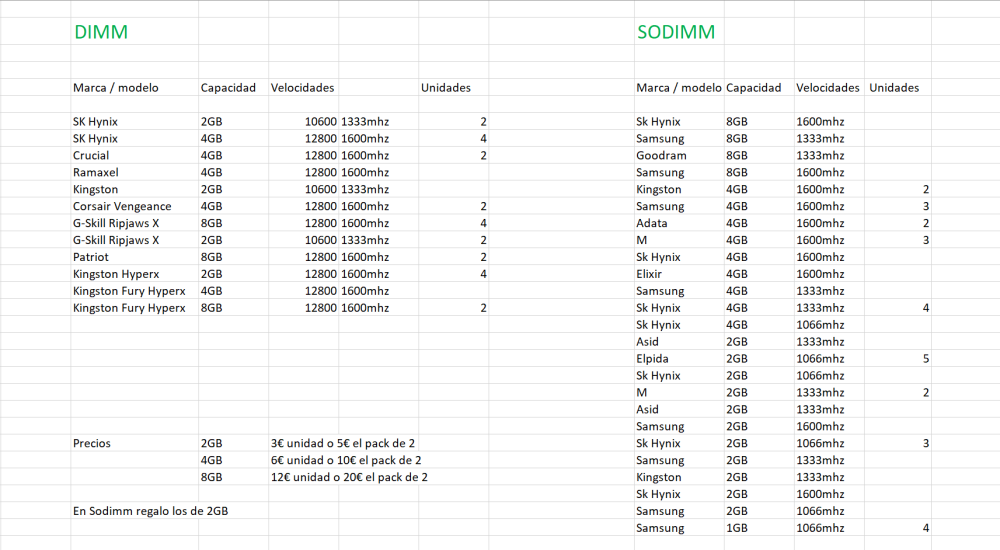Select the Precios row 2GB cell

[x=211, y=443]
